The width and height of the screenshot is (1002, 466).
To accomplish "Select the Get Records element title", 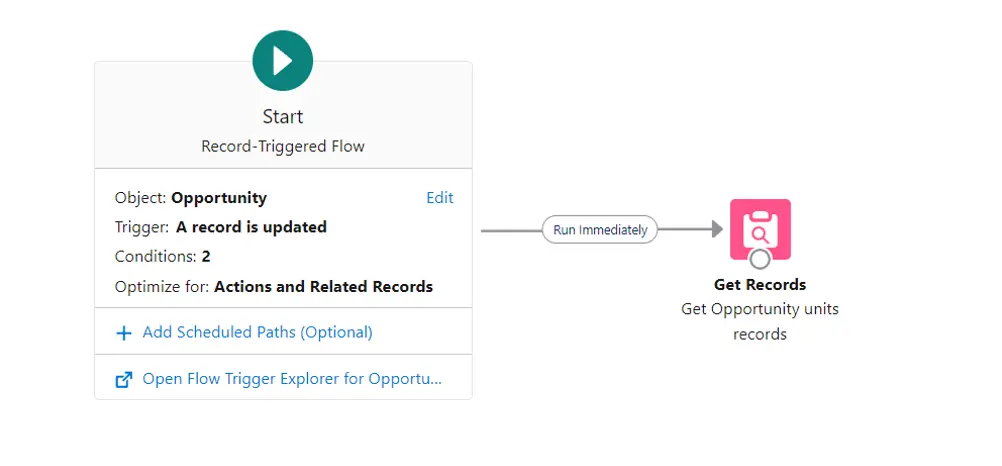I will pyautogui.click(x=760, y=285).
